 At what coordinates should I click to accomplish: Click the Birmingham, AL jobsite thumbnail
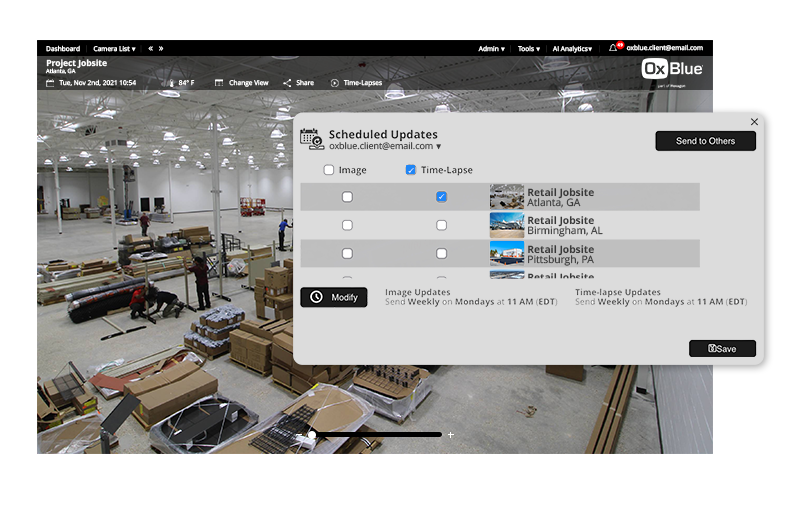(x=507, y=225)
